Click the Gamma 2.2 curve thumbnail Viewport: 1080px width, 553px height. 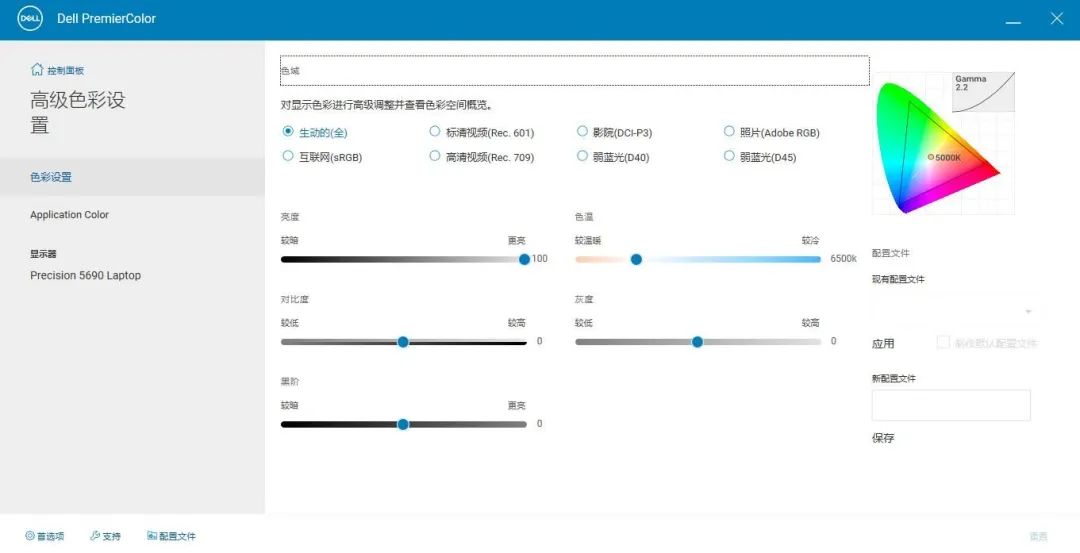(984, 92)
